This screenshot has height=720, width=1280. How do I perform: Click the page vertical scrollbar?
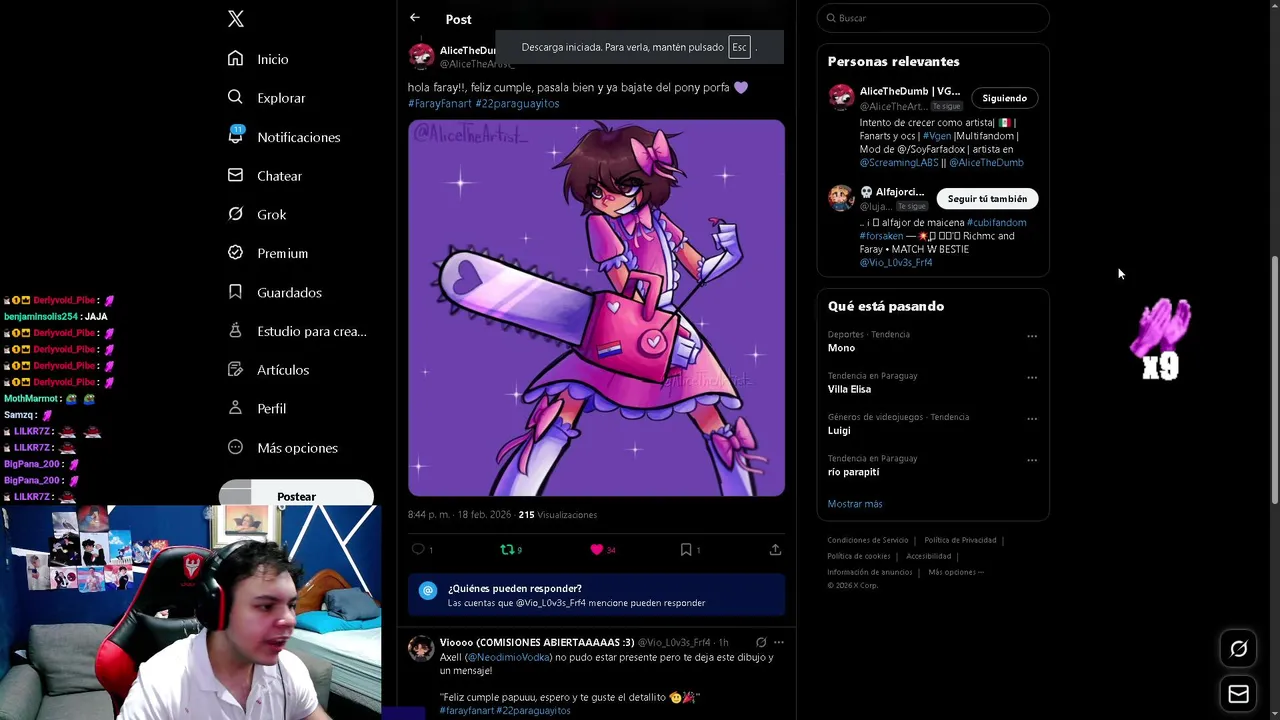1274,380
